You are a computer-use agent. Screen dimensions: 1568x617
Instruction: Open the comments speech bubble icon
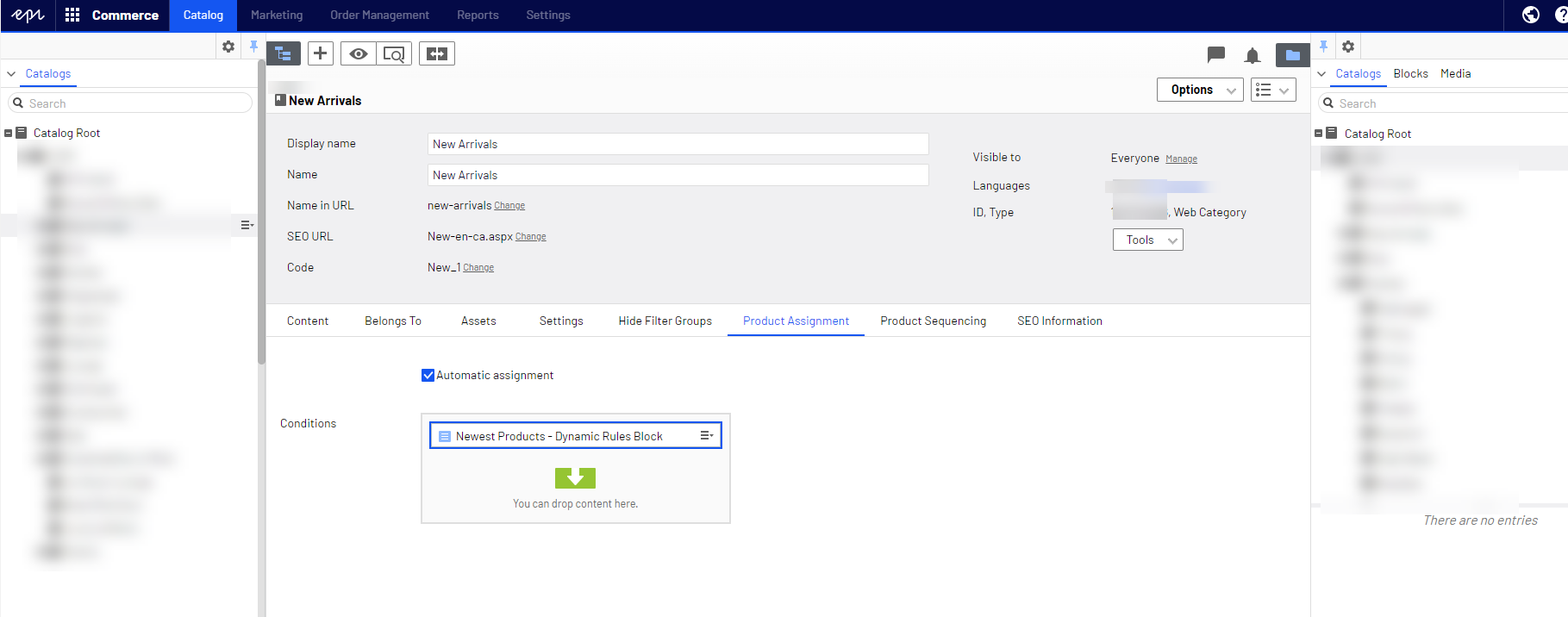(1215, 55)
